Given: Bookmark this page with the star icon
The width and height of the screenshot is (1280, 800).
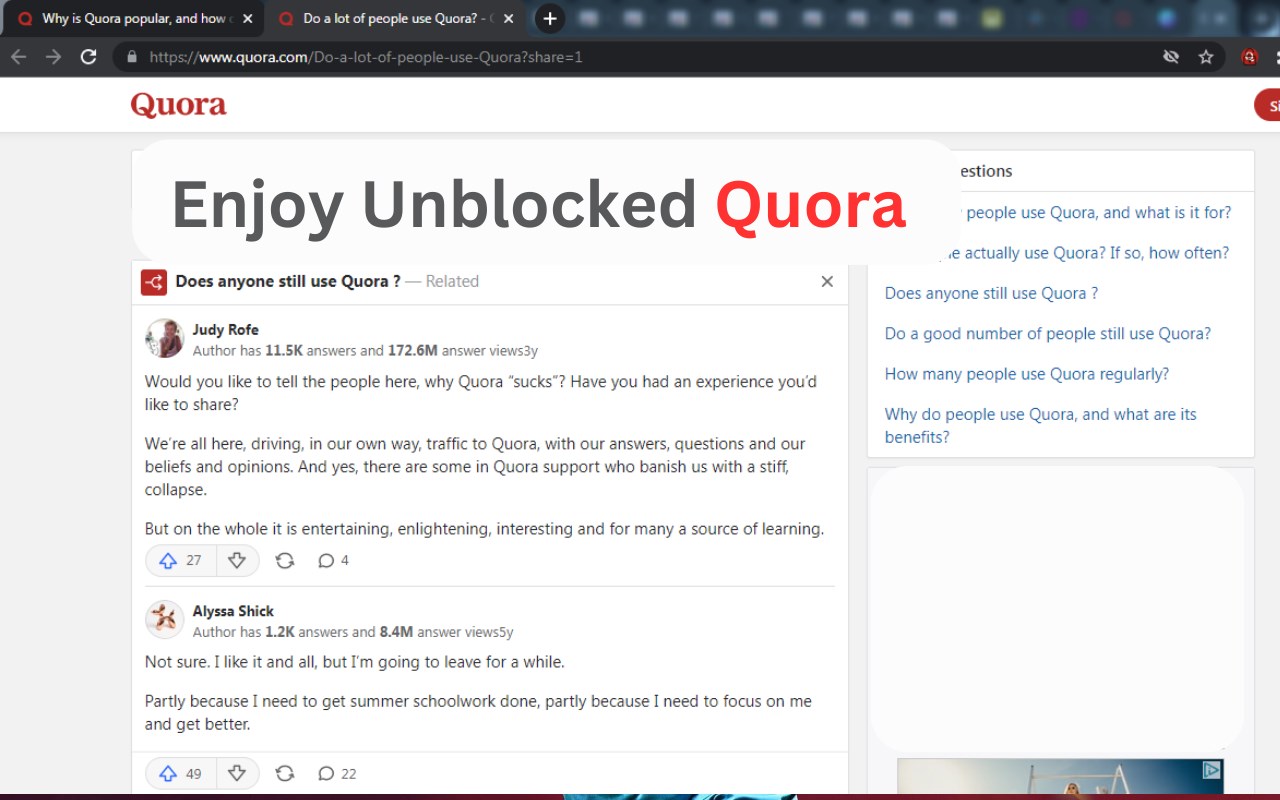Looking at the screenshot, I should [x=1206, y=57].
